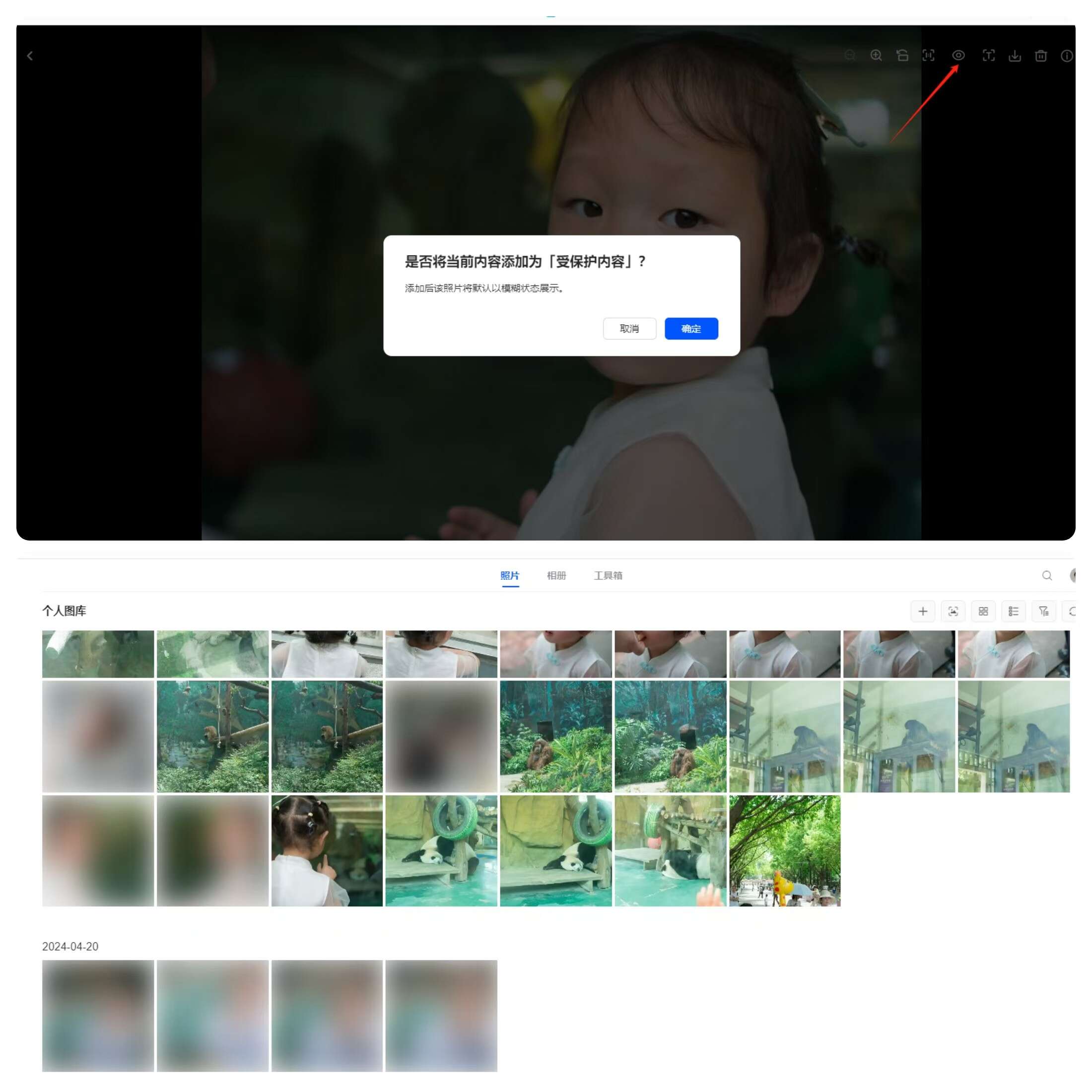Rotate the photo with the rotate icon
Image resolution: width=1092 pixels, height=1092 pixels.
902,56
